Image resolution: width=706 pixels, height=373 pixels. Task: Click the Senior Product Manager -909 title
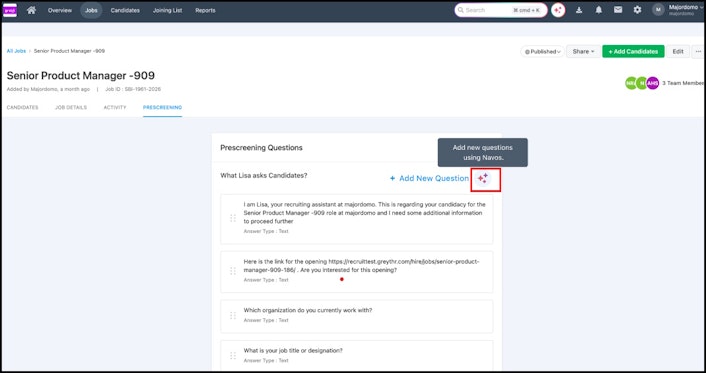81,75
